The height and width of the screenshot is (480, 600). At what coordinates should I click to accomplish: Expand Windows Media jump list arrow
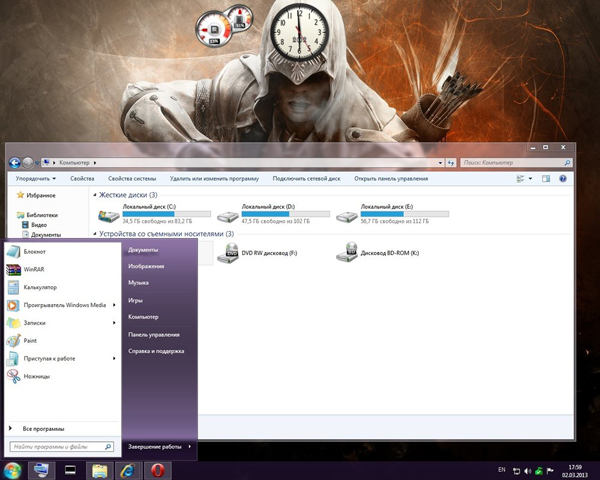point(114,305)
